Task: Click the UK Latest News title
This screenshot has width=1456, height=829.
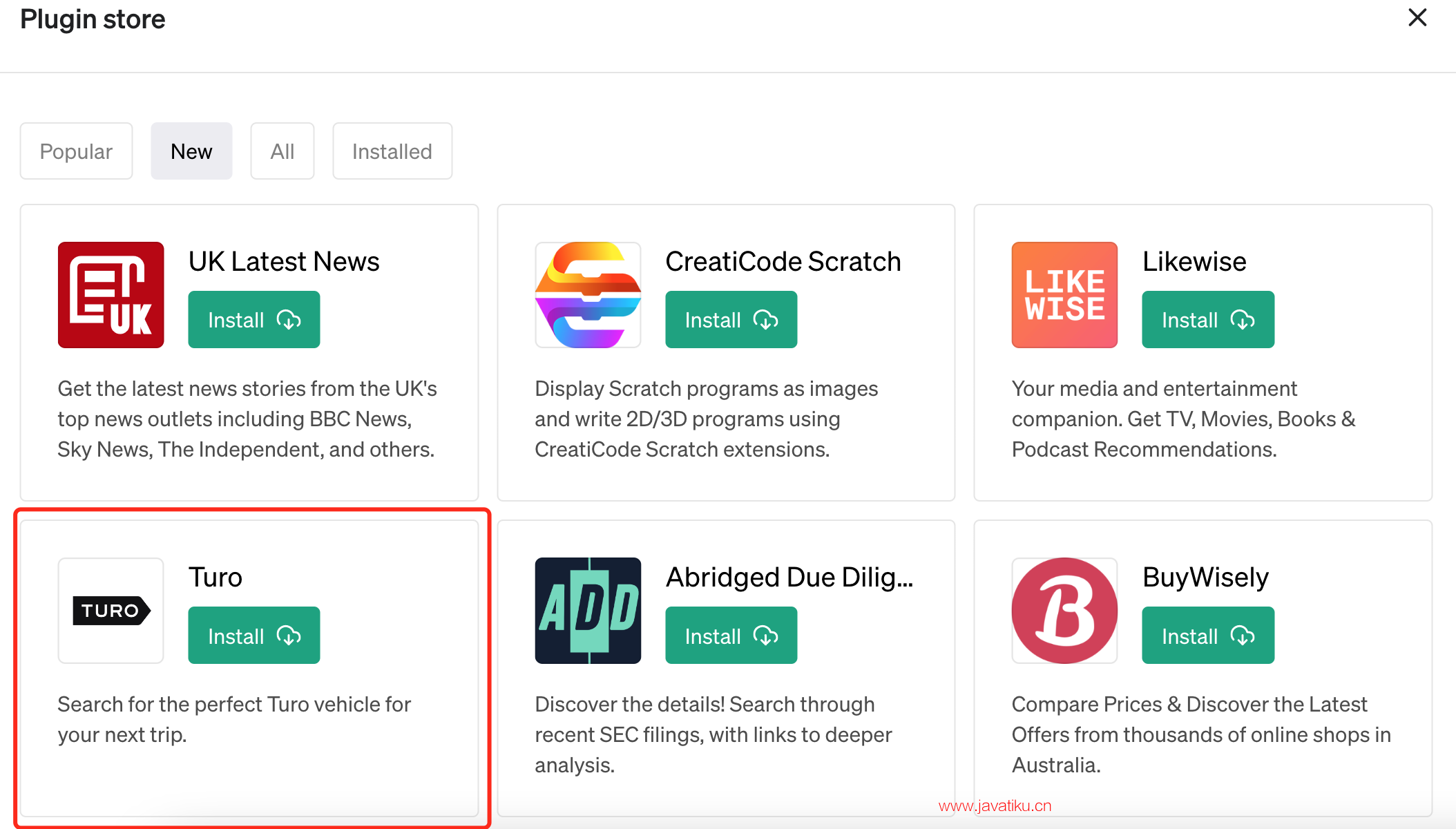Action: 284,262
